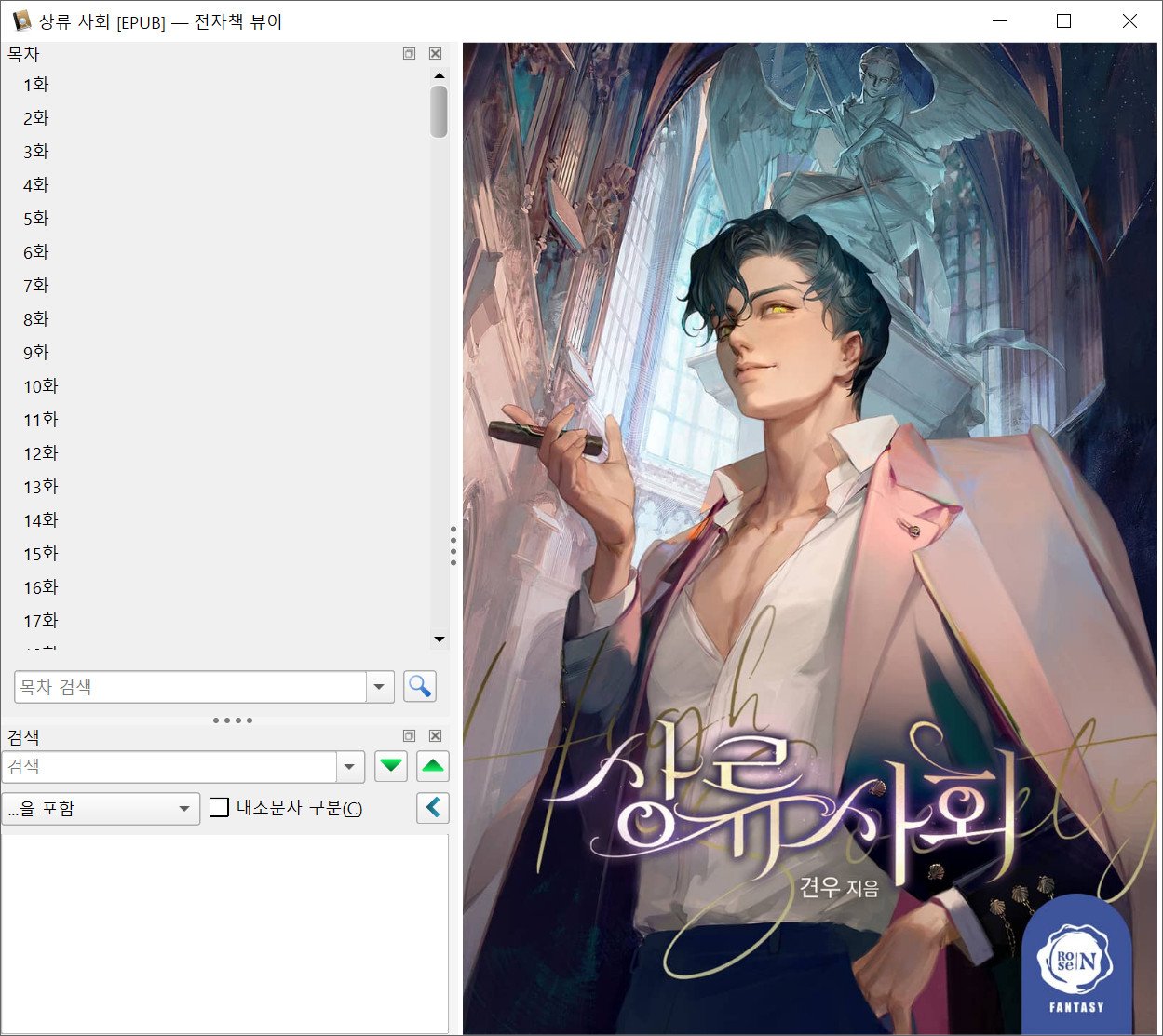
Task: Open chapter 6화 in the contents
Action: pos(35,252)
